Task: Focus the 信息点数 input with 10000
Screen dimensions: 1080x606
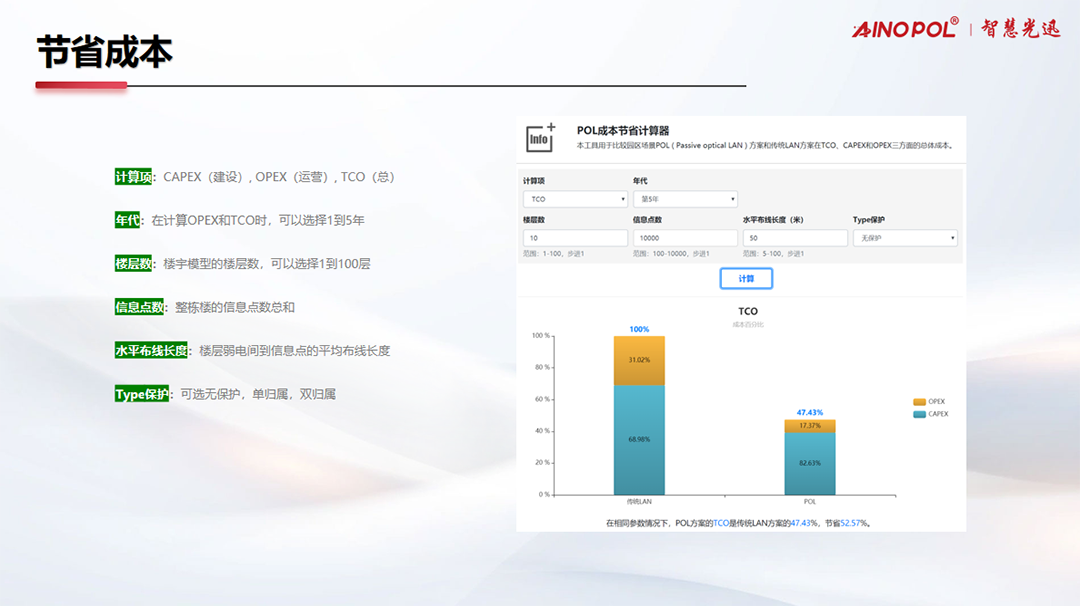Action: [x=684, y=238]
